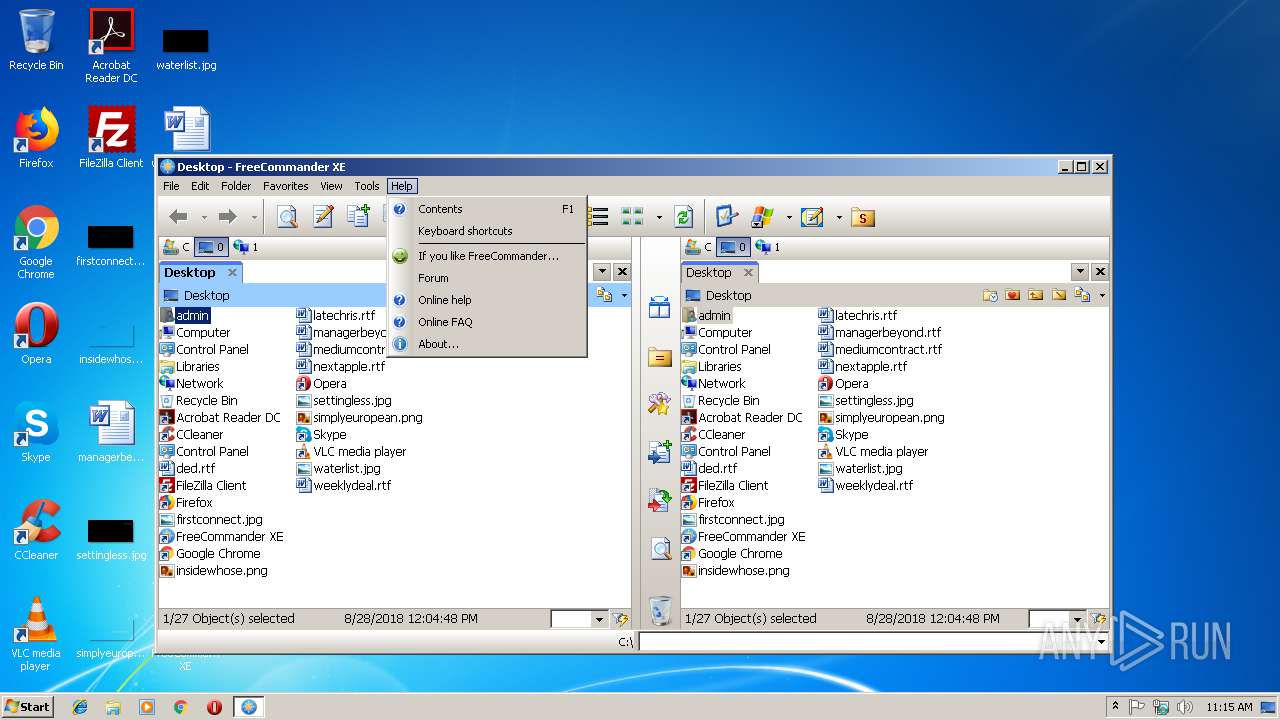Click the folder tree icon in right panel address bar
This screenshot has width=1280, height=720.
pyautogui.click(x=1083, y=295)
